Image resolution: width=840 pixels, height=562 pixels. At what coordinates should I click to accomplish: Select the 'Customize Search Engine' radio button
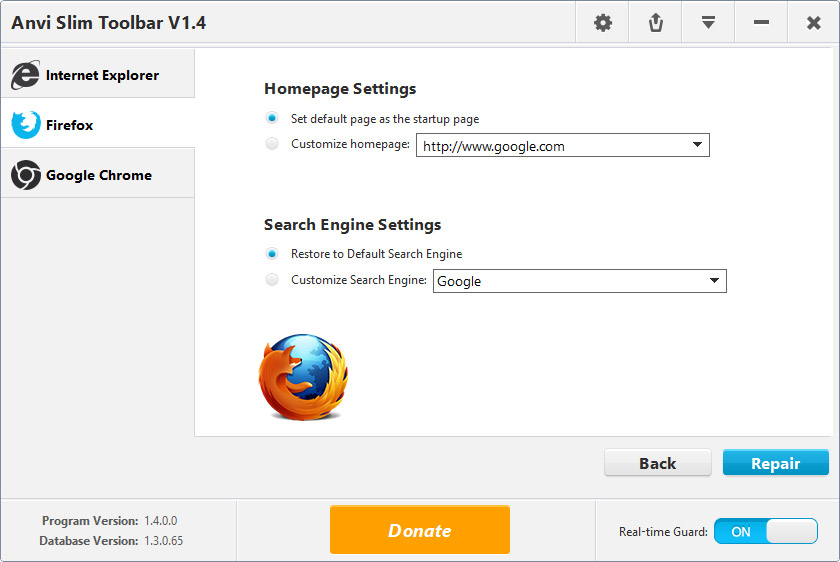point(272,280)
